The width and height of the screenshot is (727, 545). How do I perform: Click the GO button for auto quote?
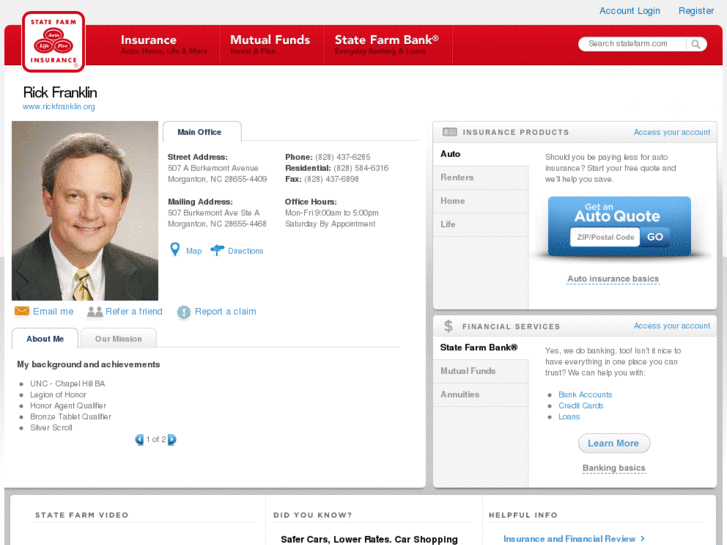click(655, 237)
